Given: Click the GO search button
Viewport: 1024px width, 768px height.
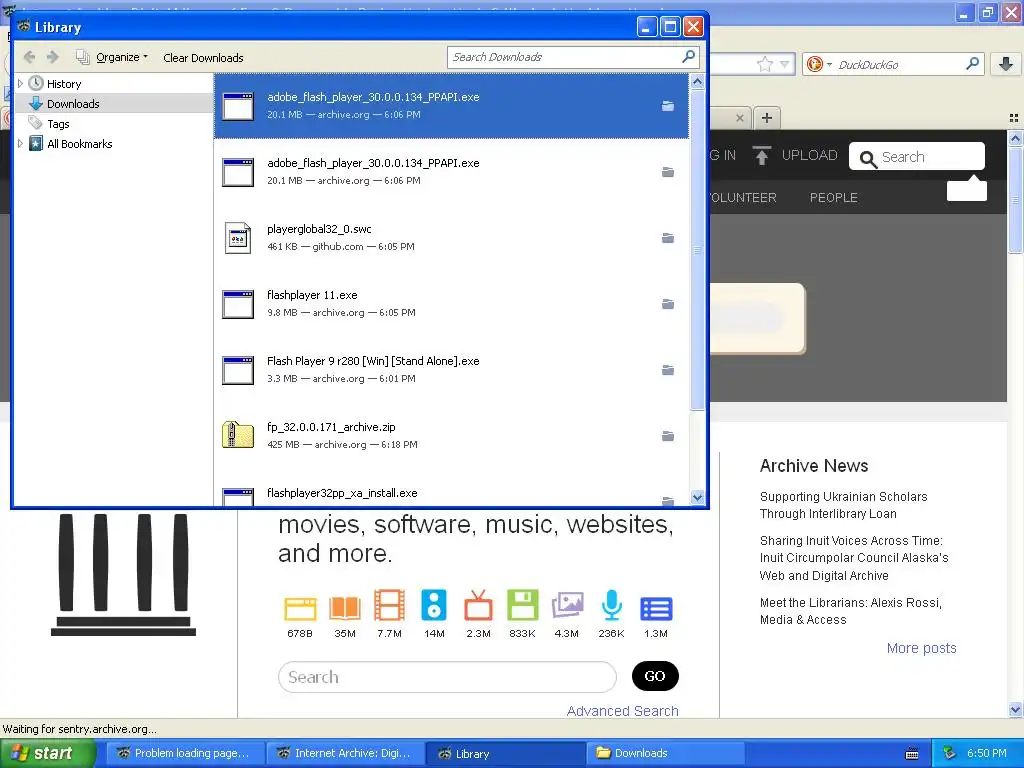Looking at the screenshot, I should pos(655,676).
